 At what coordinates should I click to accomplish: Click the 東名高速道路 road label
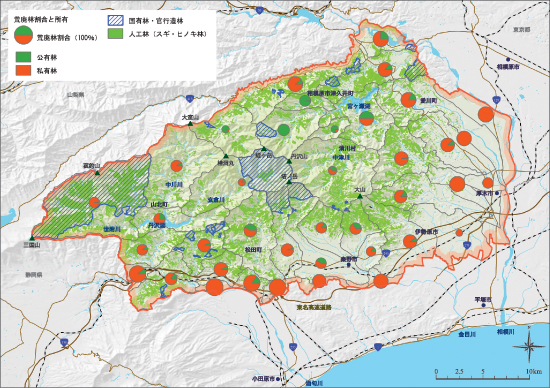[x=314, y=307]
